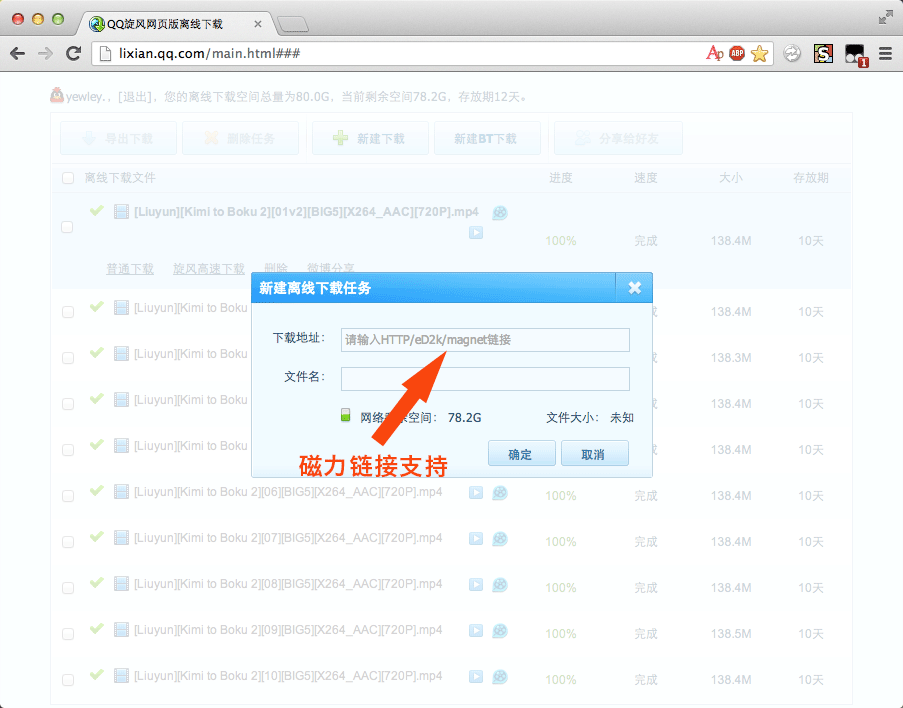
Task: Open the extension icon with red badge
Action: [x=855, y=55]
